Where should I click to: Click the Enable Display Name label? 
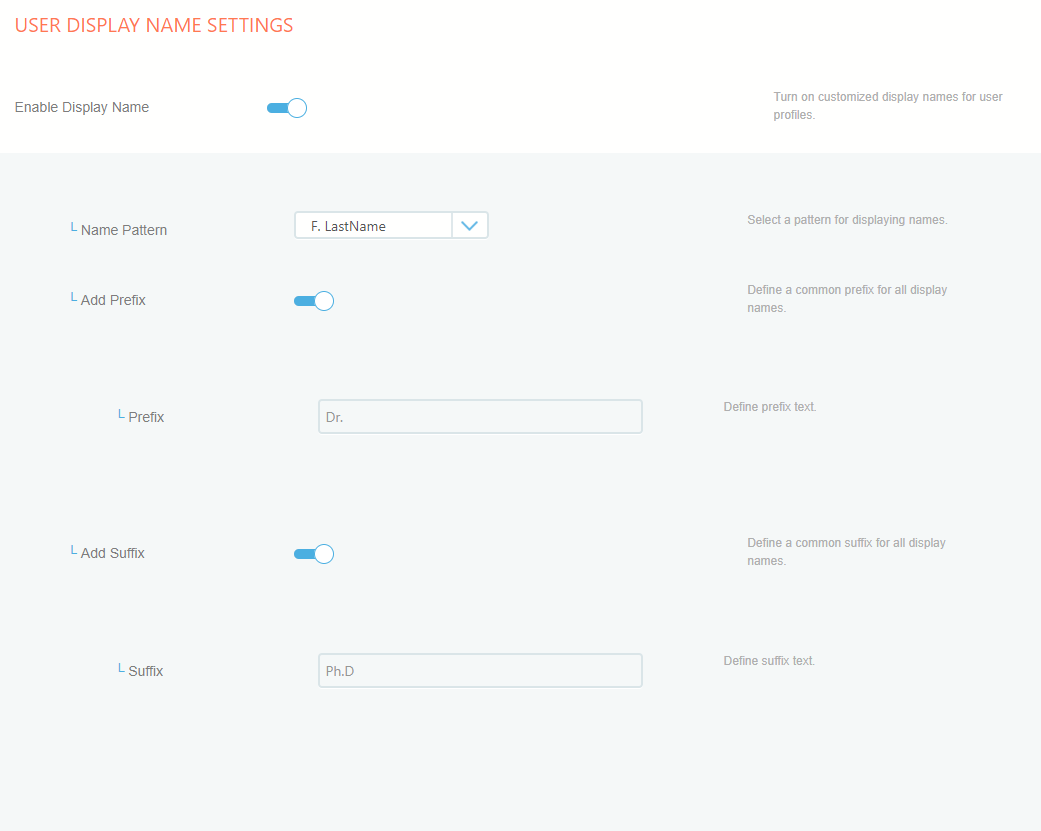[x=82, y=107]
